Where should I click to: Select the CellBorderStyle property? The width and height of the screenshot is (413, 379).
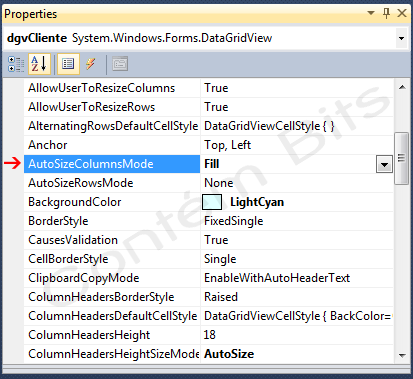[x=112, y=259]
